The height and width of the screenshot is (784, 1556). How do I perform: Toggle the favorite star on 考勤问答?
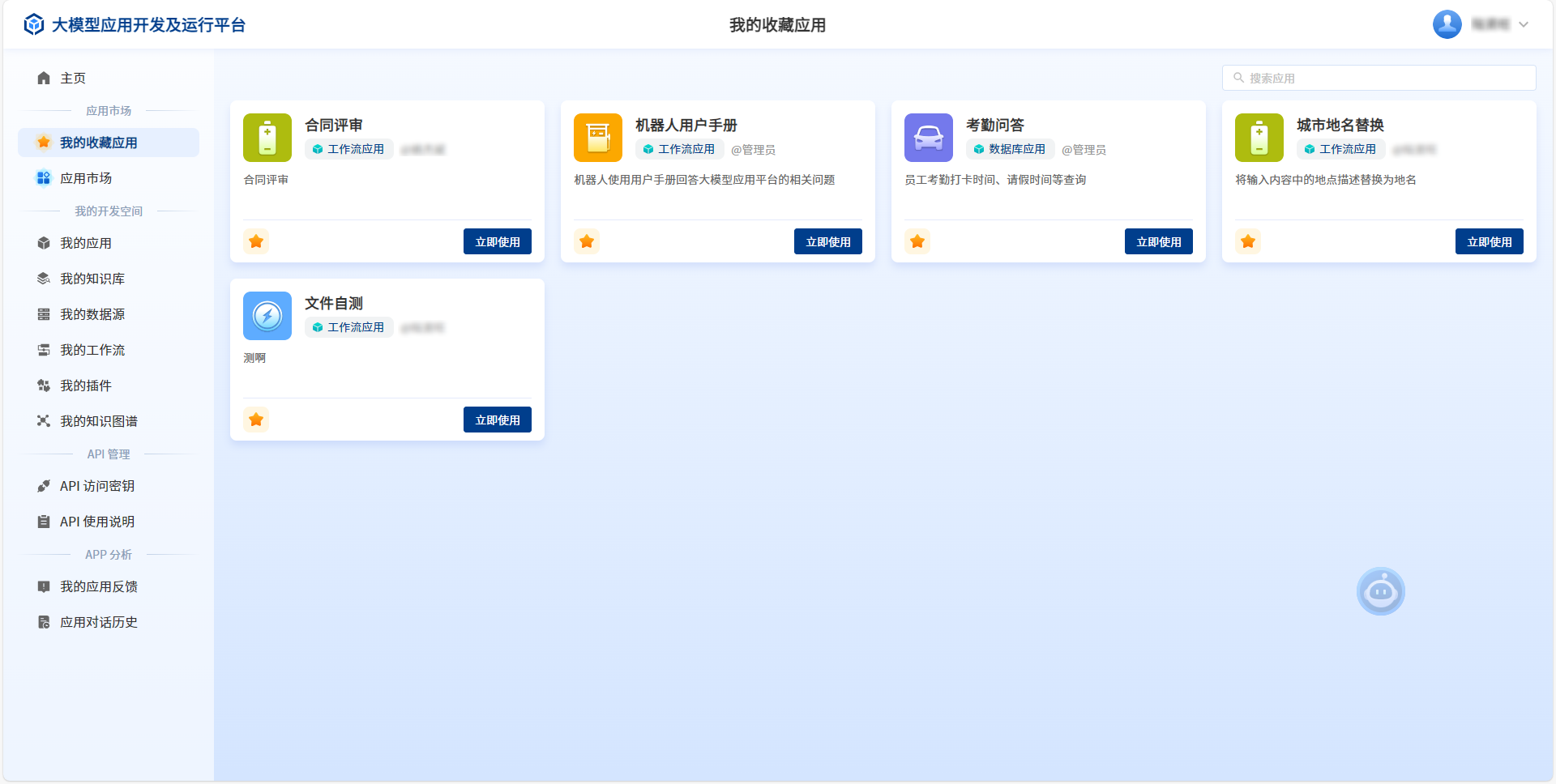917,241
